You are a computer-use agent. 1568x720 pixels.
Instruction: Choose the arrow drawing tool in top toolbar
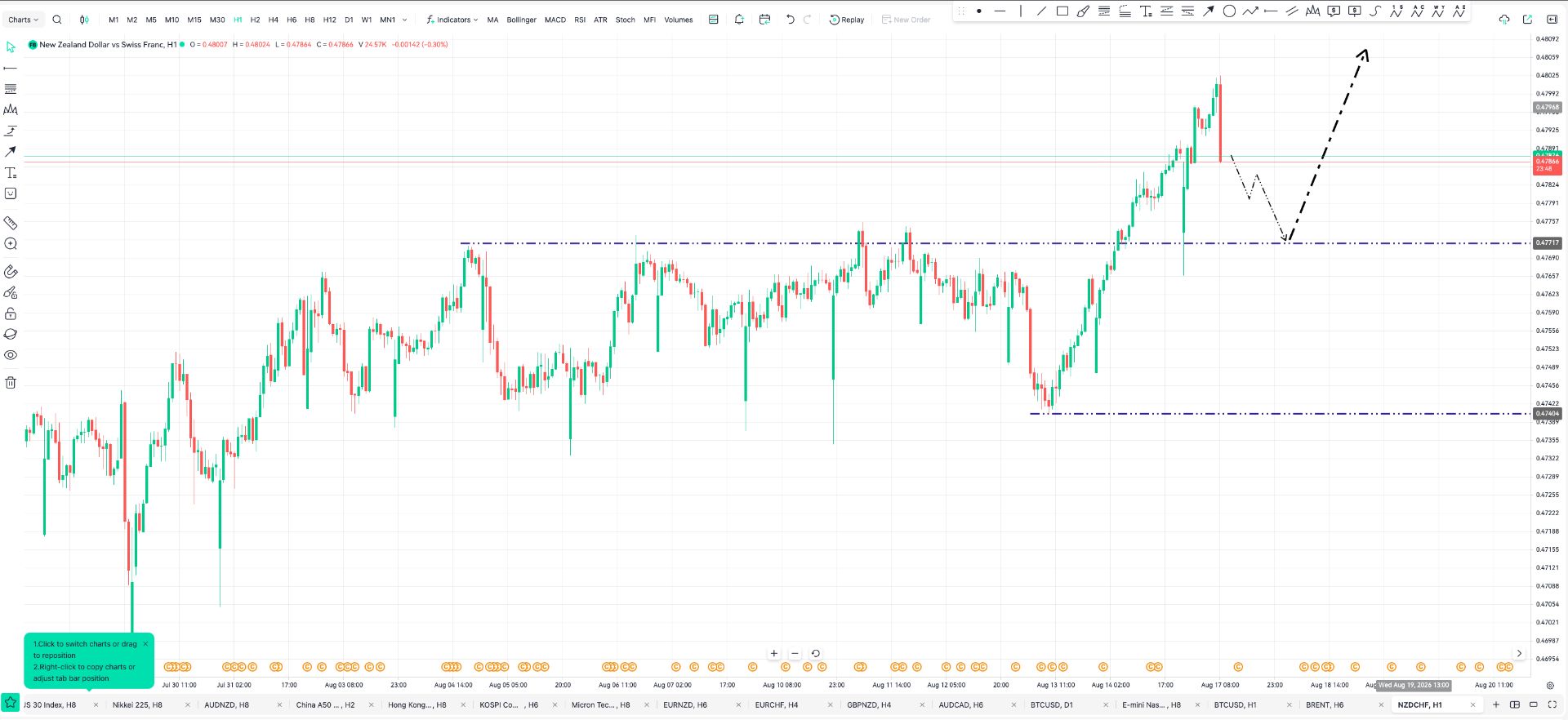point(1209,11)
